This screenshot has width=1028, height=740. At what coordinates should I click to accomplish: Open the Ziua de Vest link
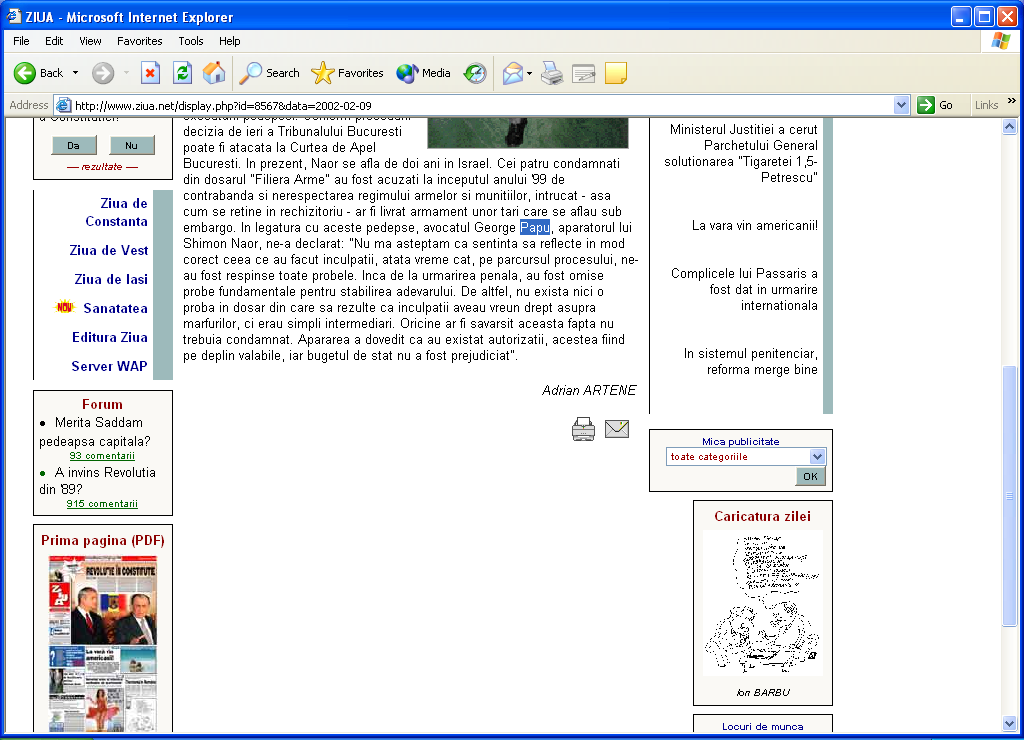click(109, 250)
